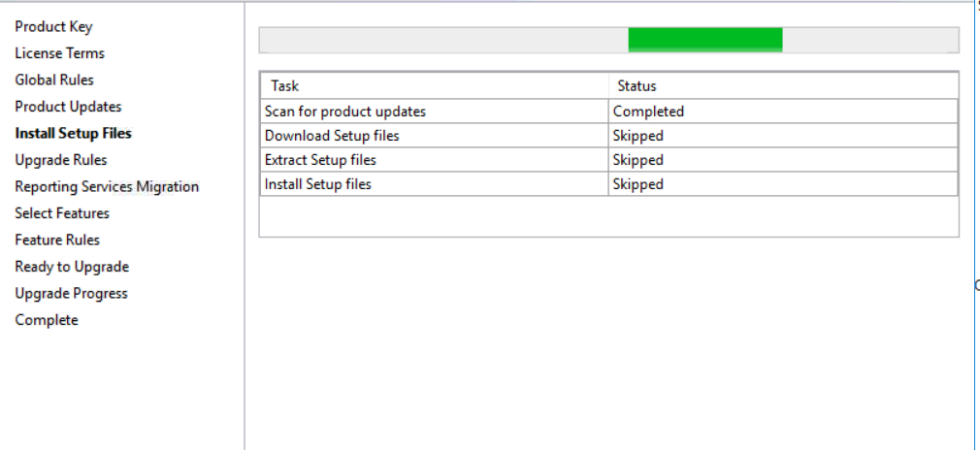Open the Upgrade Rules step
Screen dimensions: 980x450
(x=61, y=160)
